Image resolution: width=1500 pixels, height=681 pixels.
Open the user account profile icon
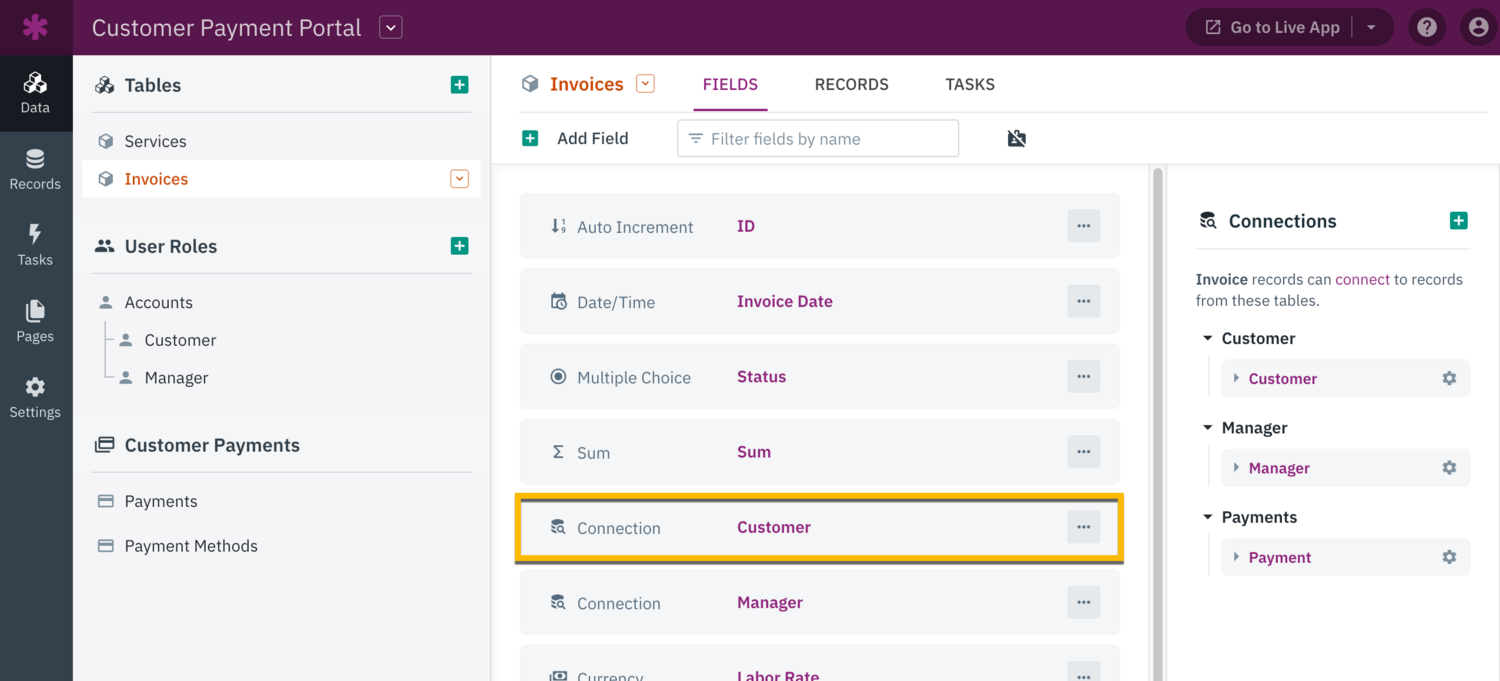(1478, 27)
